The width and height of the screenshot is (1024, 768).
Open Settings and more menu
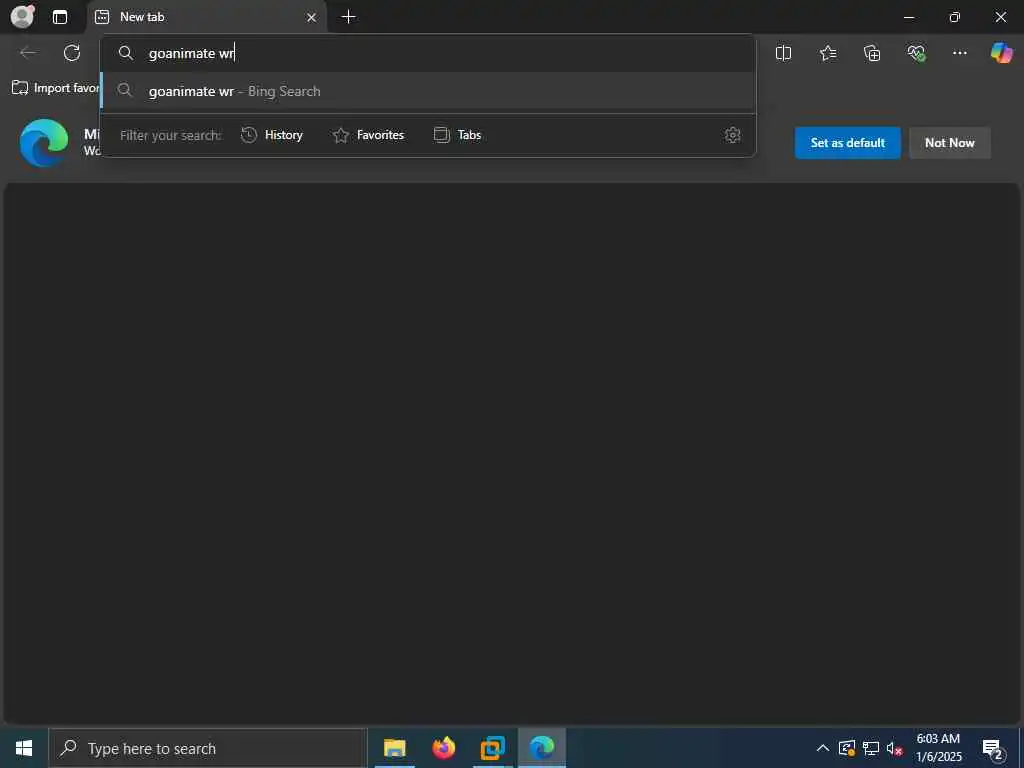pyautogui.click(x=959, y=53)
